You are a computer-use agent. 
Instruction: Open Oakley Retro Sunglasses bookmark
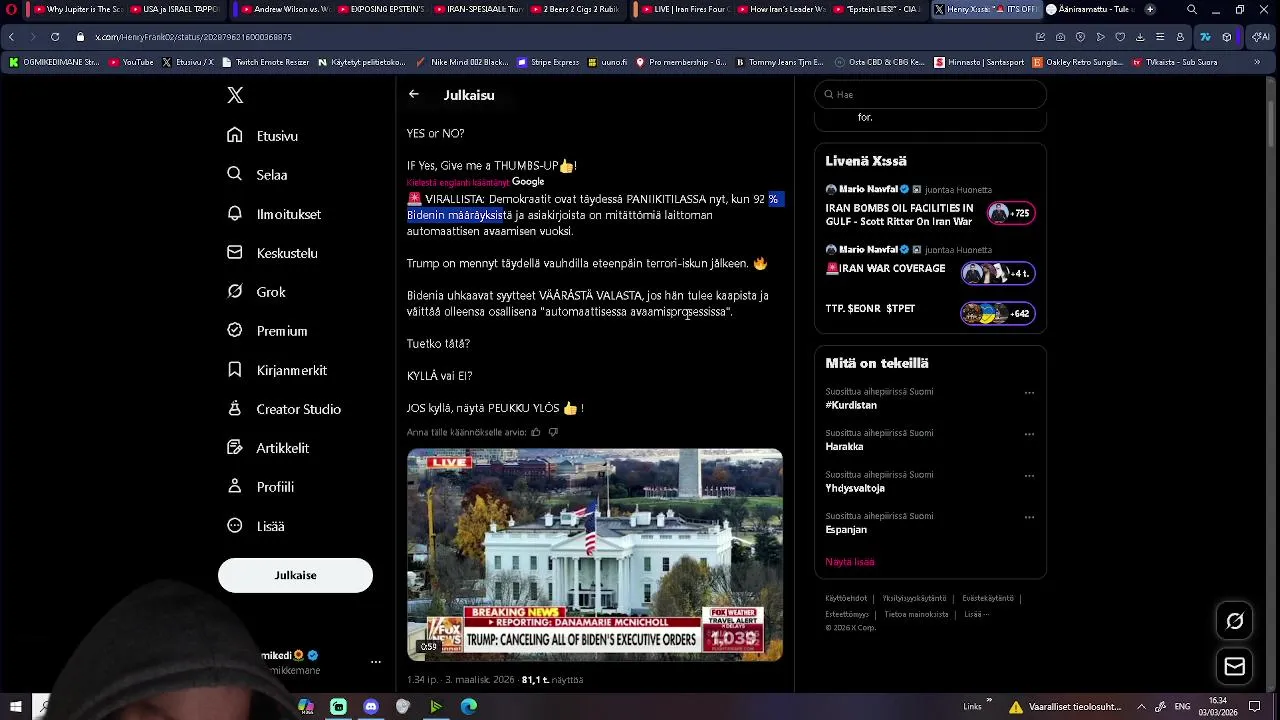[1077, 62]
